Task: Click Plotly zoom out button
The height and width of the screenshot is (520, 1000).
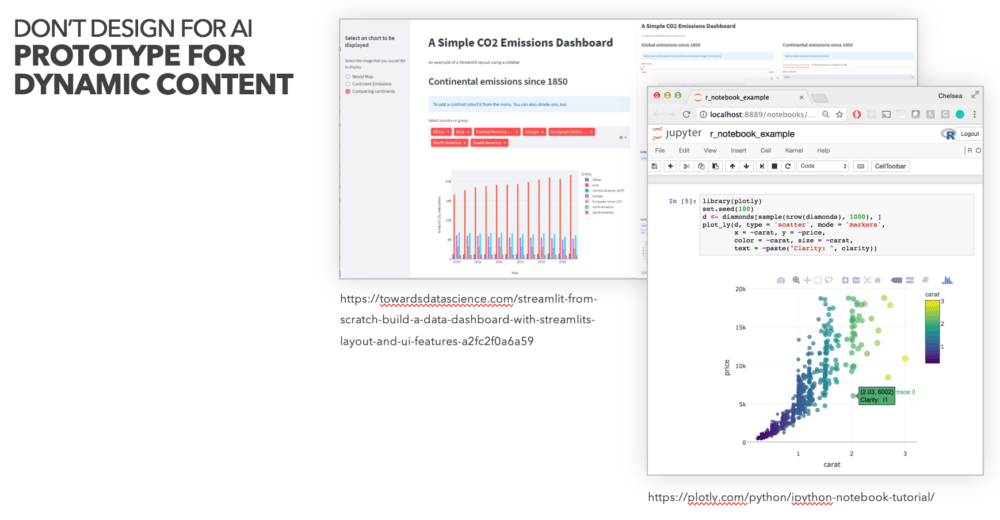Action: pos(856,280)
